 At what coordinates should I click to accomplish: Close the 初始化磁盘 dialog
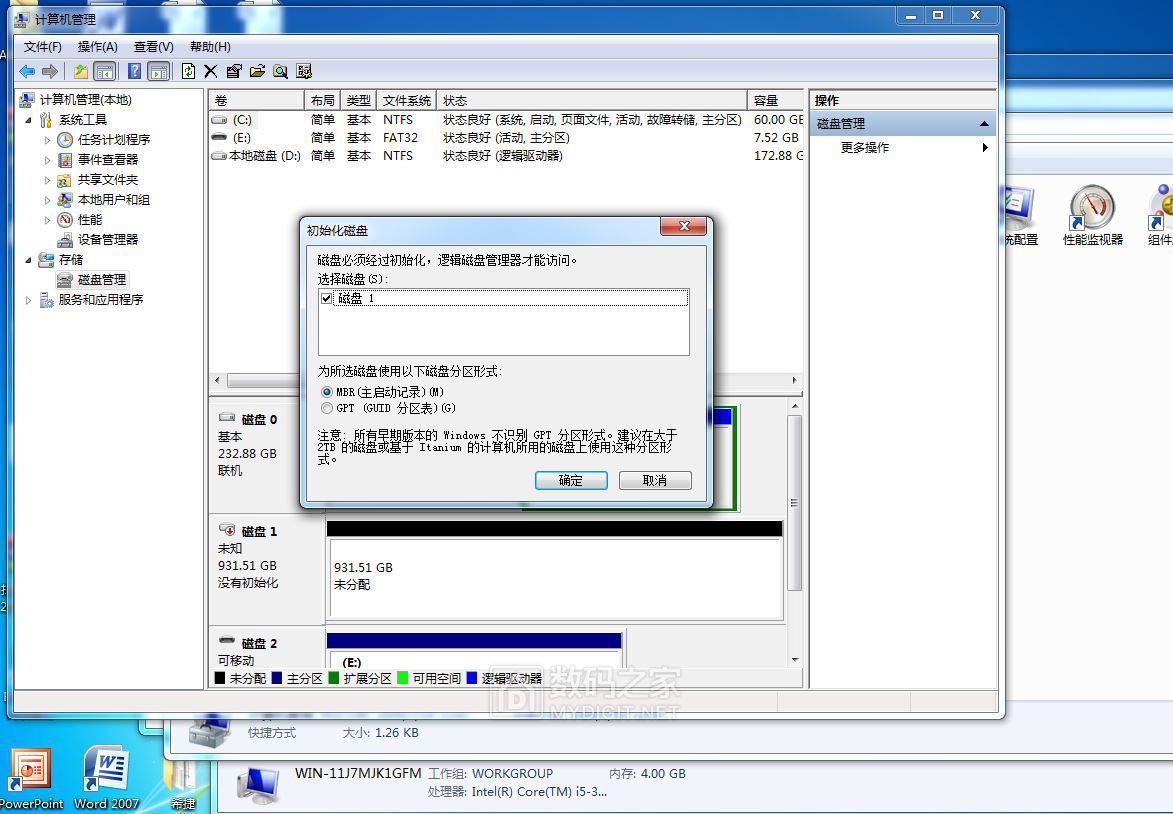click(x=683, y=226)
